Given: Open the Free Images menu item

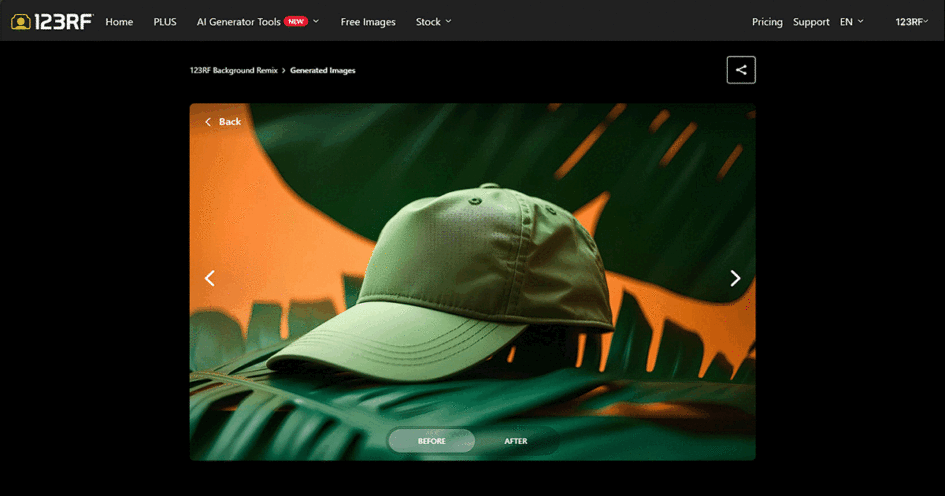Looking at the screenshot, I should [x=368, y=22].
